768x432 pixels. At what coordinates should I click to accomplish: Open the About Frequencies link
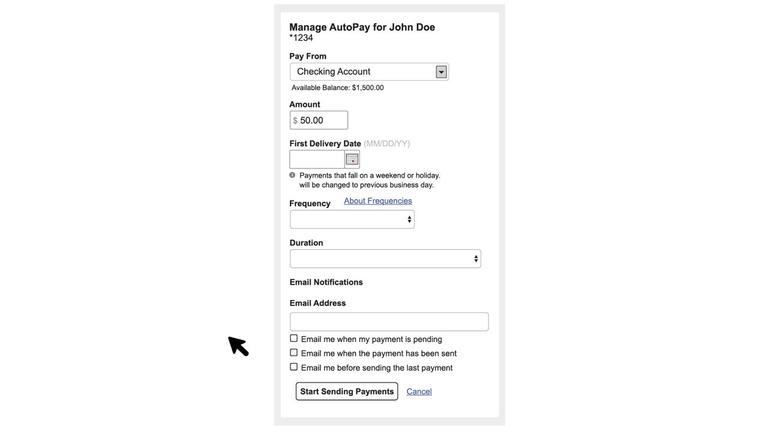pos(378,201)
